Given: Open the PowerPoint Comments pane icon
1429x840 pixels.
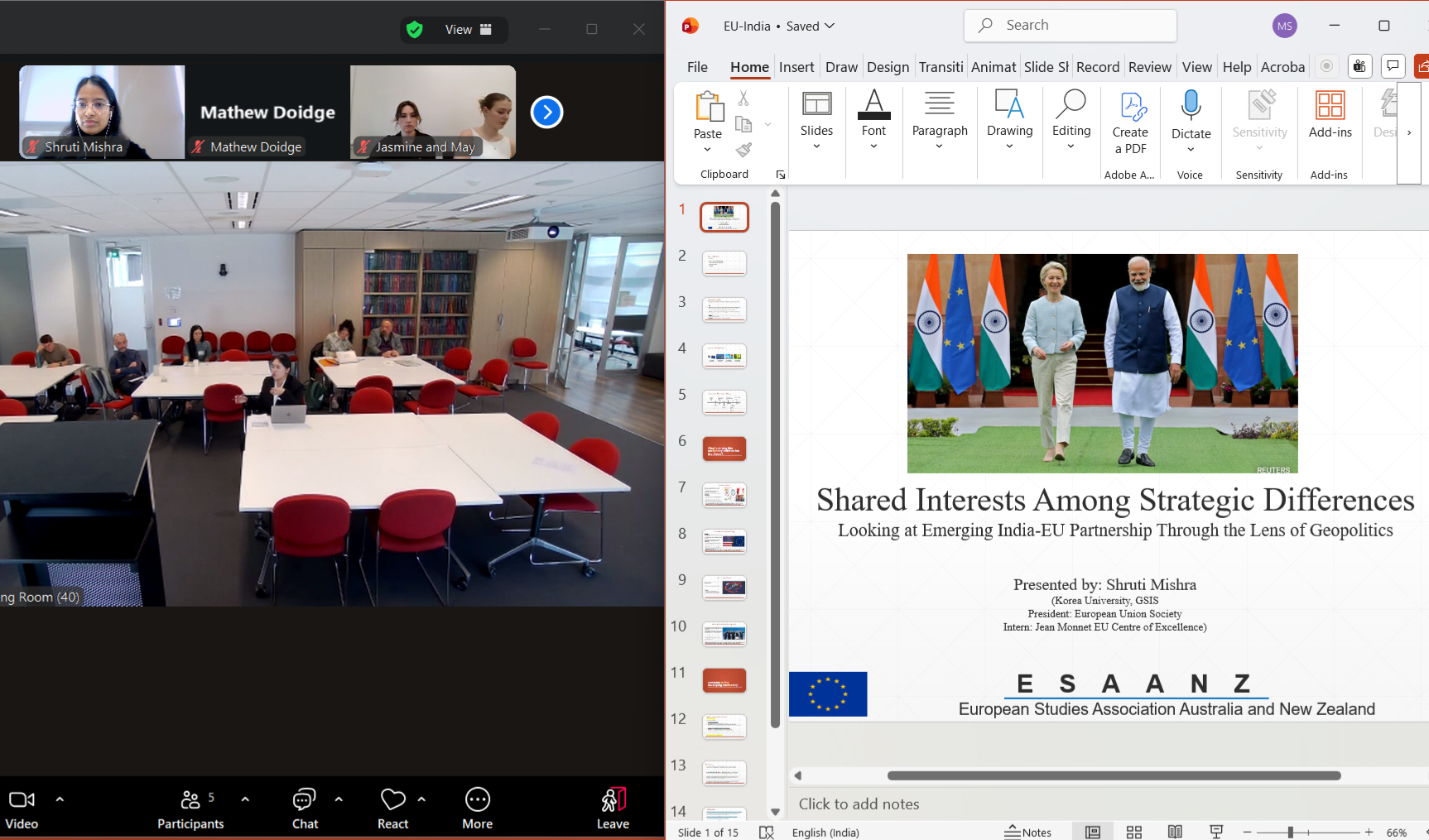Looking at the screenshot, I should click(1393, 66).
